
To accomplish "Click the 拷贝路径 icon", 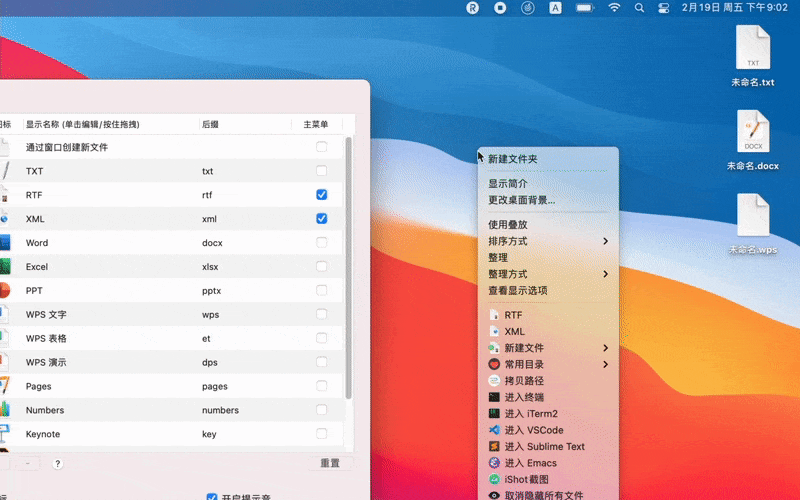I will click(494, 381).
